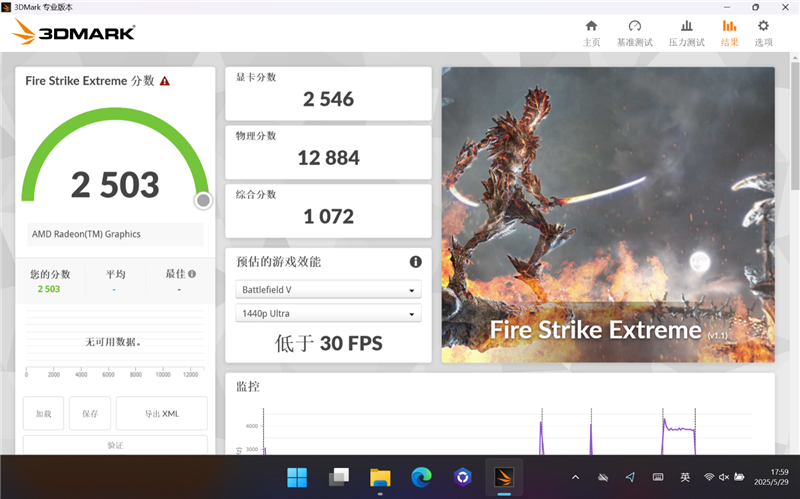This screenshot has height=499, width=800.
Task: Open the 基准测试 benchmarks tab
Action: coord(635,33)
